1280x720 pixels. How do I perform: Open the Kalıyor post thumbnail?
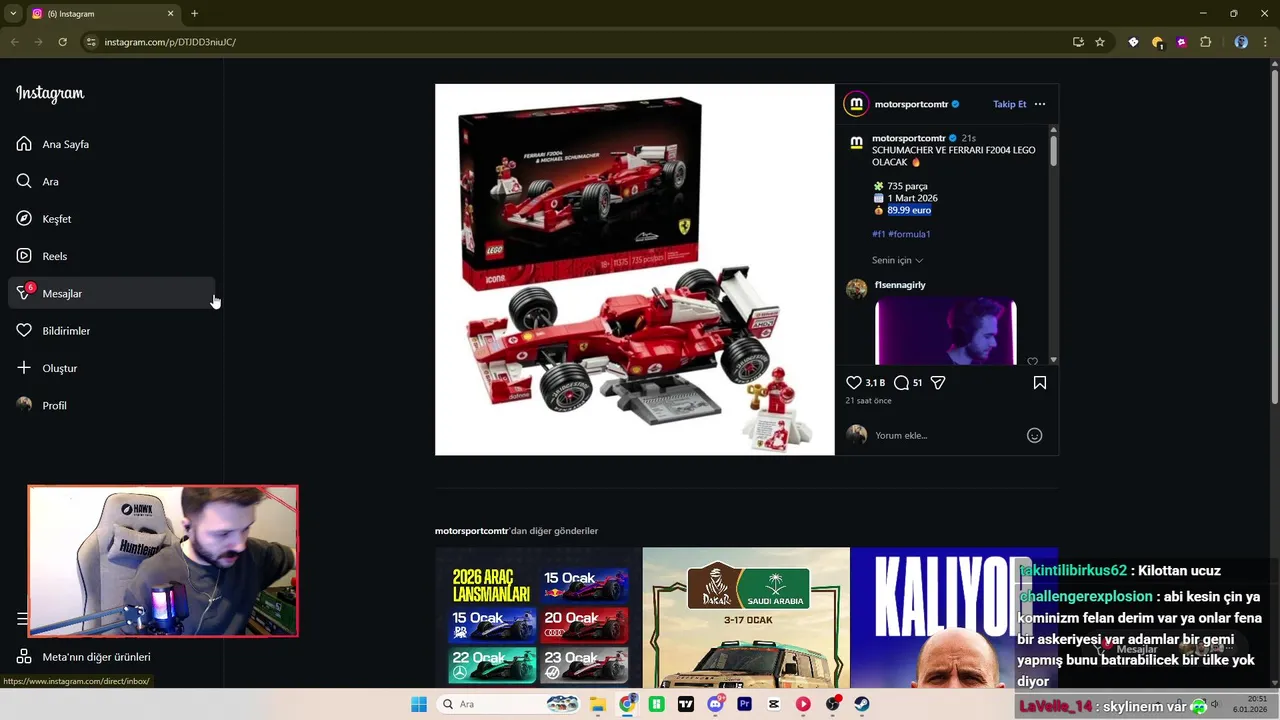coord(954,617)
